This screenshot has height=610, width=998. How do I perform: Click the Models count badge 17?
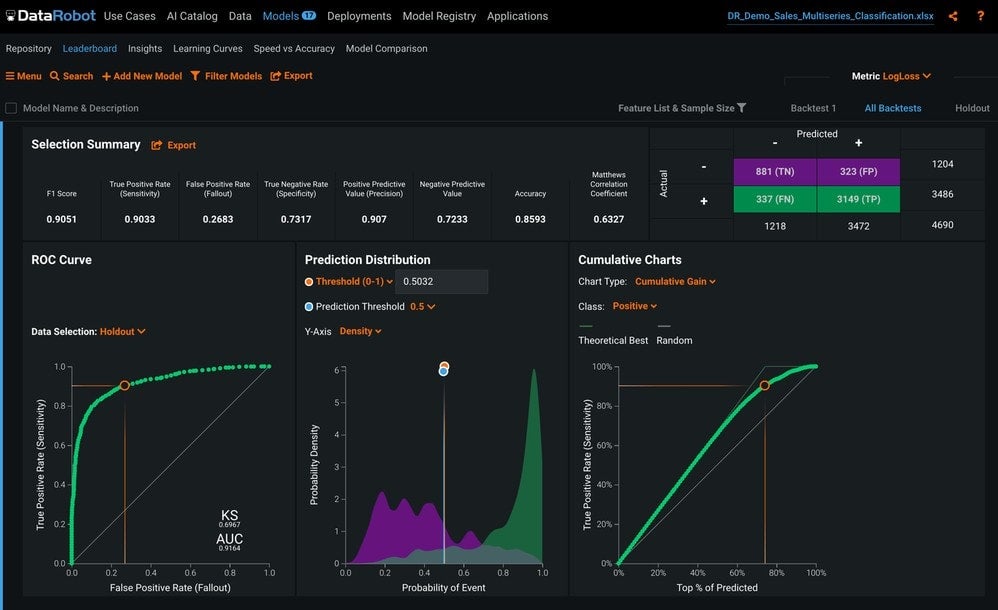309,15
